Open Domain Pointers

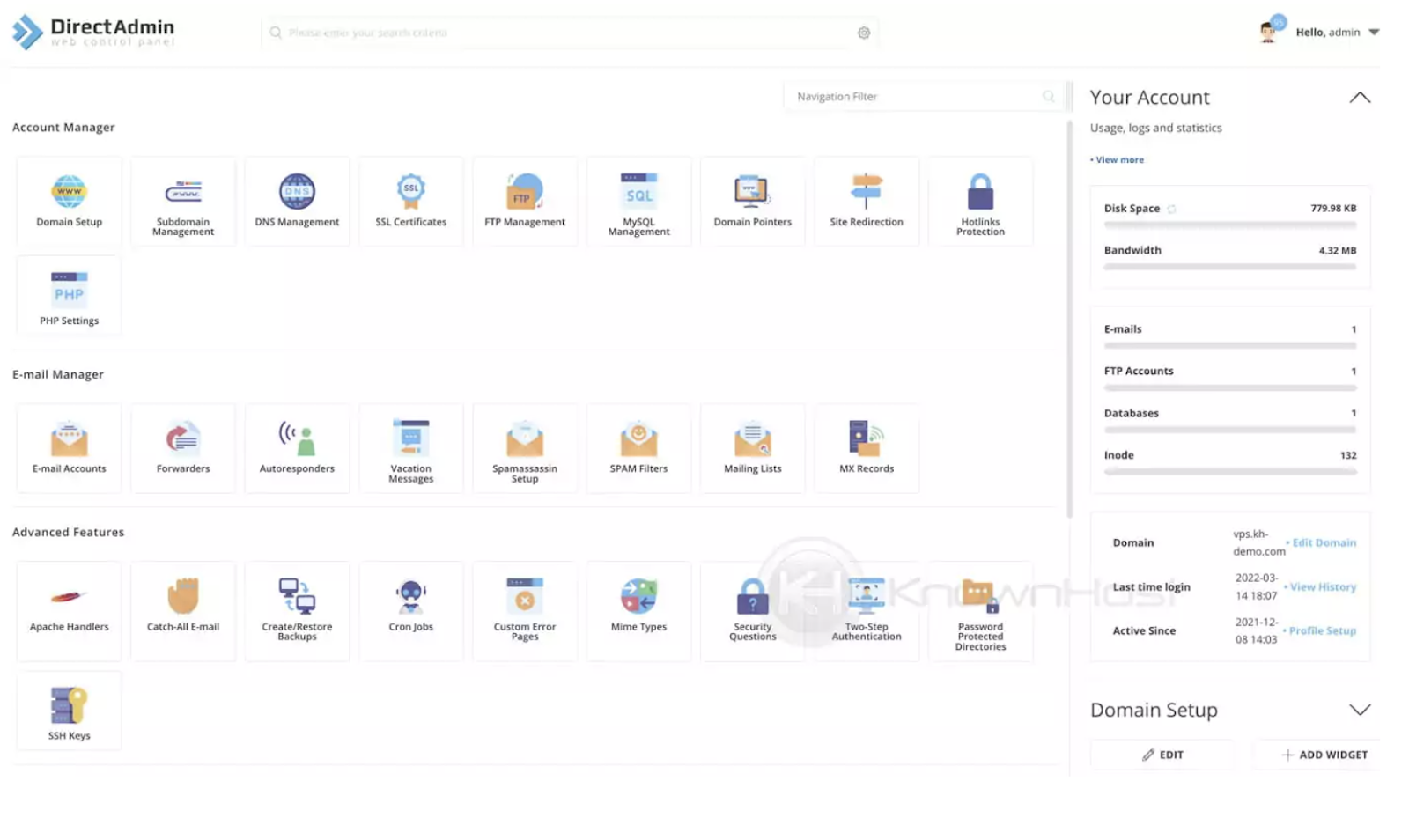pyautogui.click(x=753, y=202)
